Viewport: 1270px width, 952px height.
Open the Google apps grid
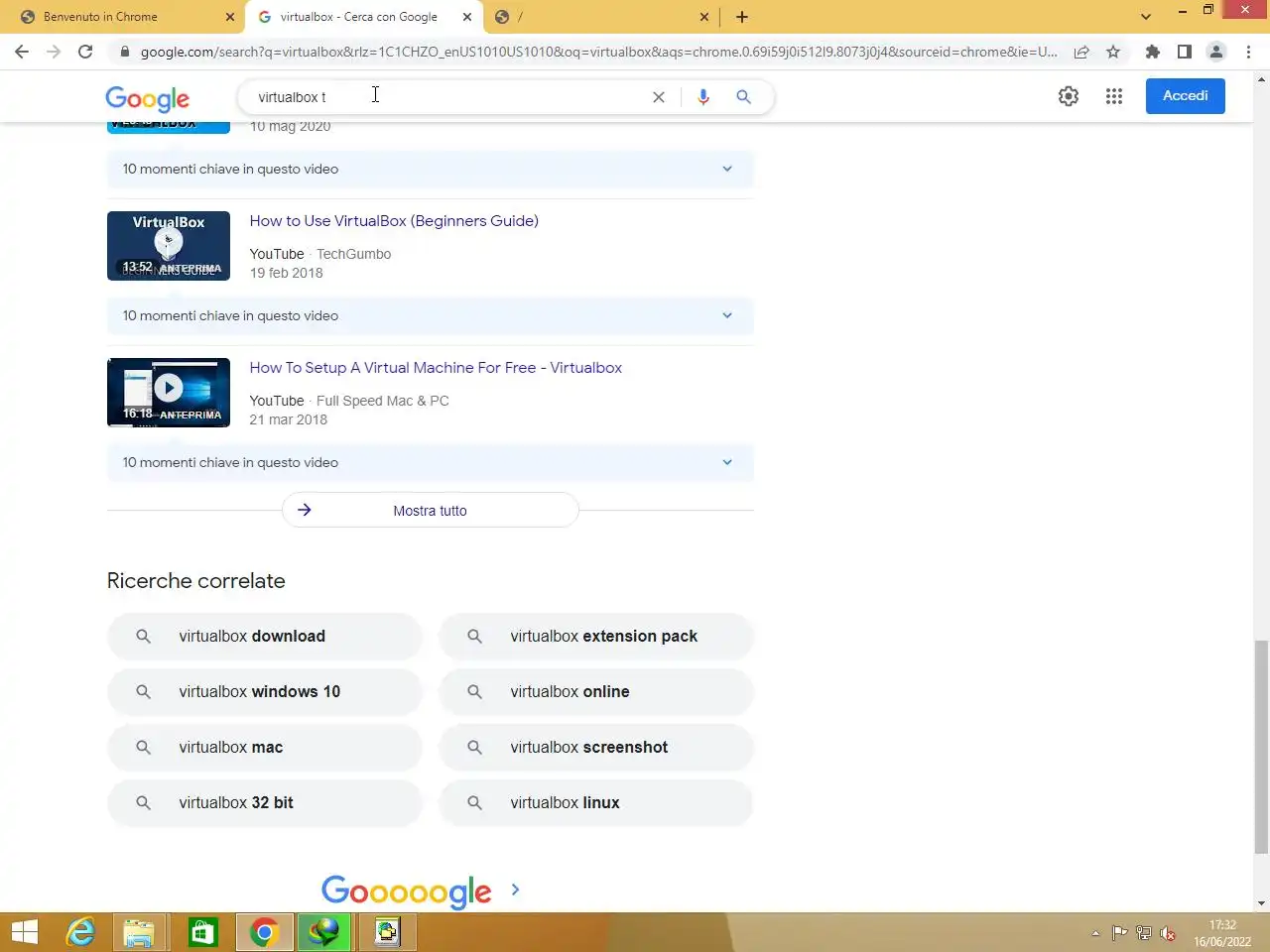1114,96
